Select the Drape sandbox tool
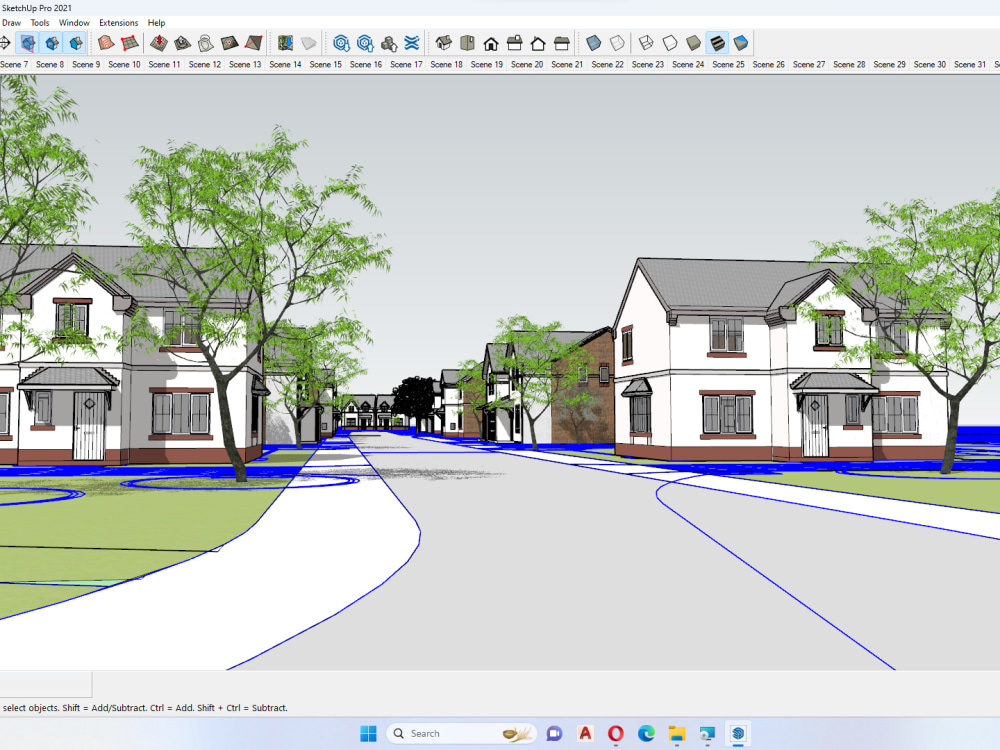Screen dimensions: 1000x750 point(205,43)
